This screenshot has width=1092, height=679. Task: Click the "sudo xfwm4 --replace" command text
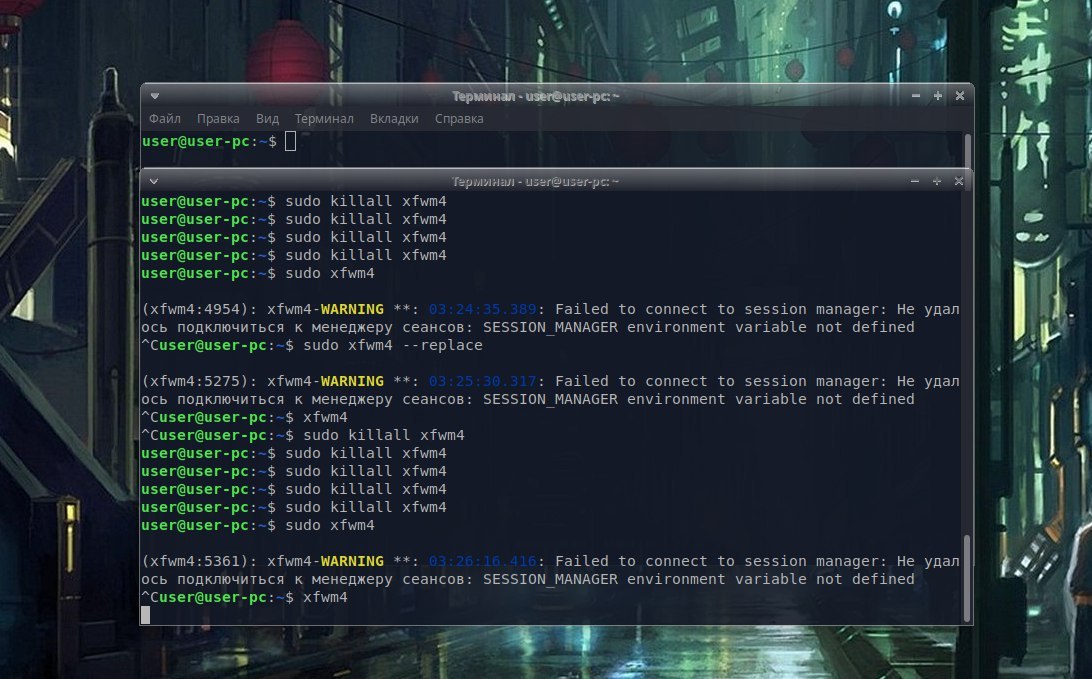tap(393, 345)
